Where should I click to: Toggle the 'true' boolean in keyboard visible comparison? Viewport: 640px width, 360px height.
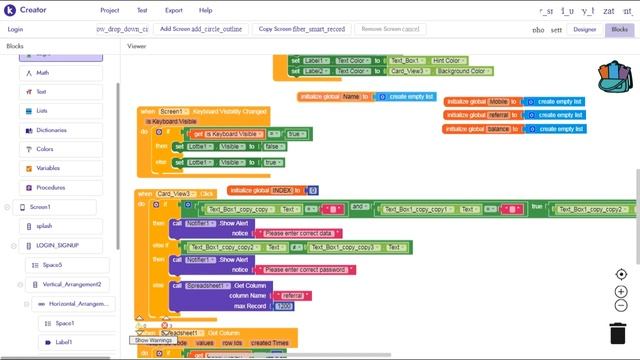[297, 134]
